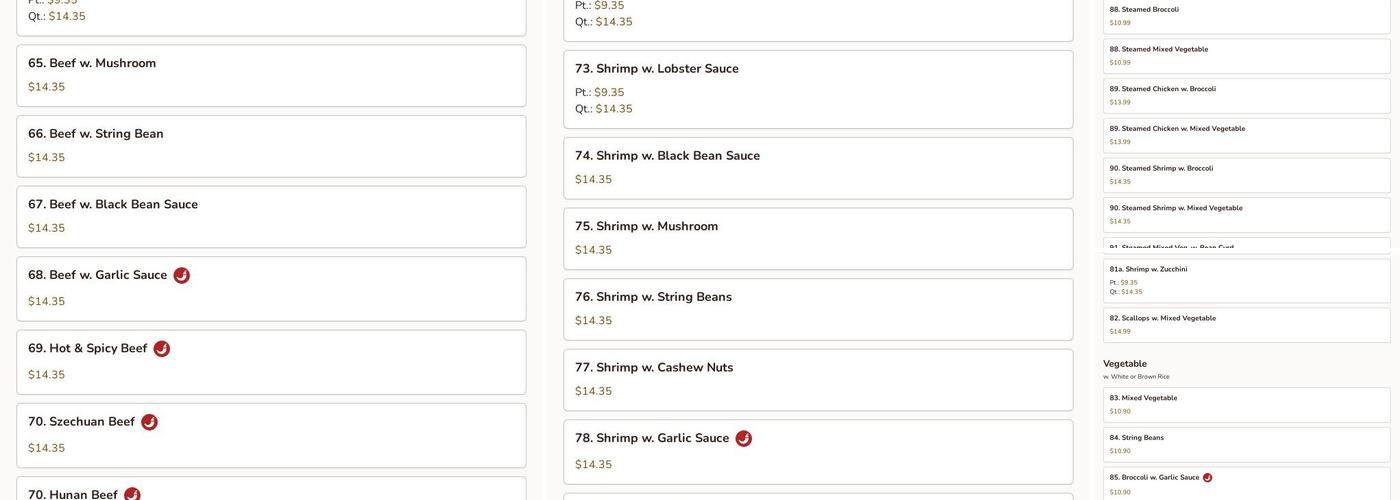Click spicy pepper icon beside Hot & Spicy Beef

pyautogui.click(x=161, y=349)
